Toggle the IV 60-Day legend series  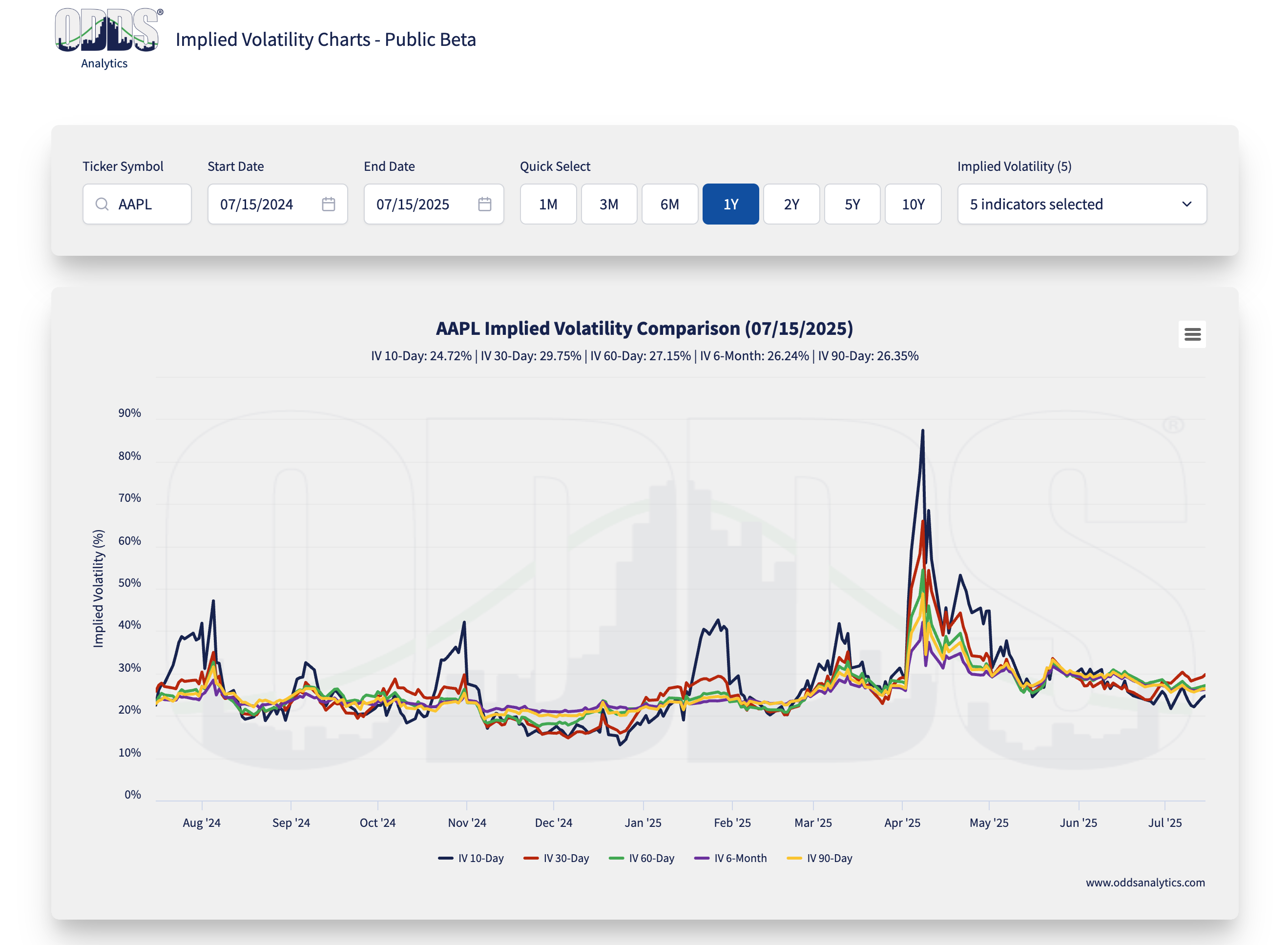[642, 858]
